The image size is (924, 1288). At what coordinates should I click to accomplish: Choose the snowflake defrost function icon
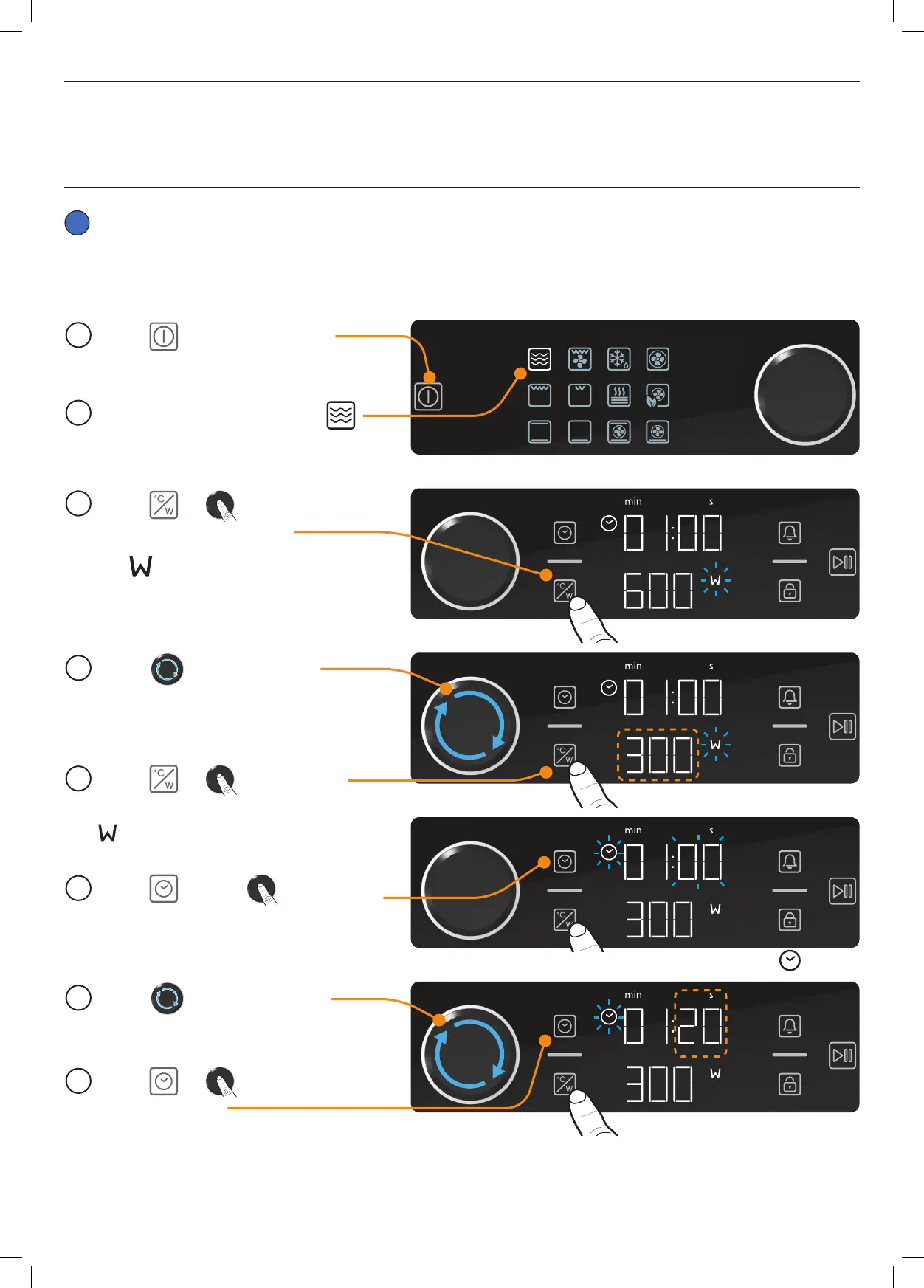[x=618, y=359]
